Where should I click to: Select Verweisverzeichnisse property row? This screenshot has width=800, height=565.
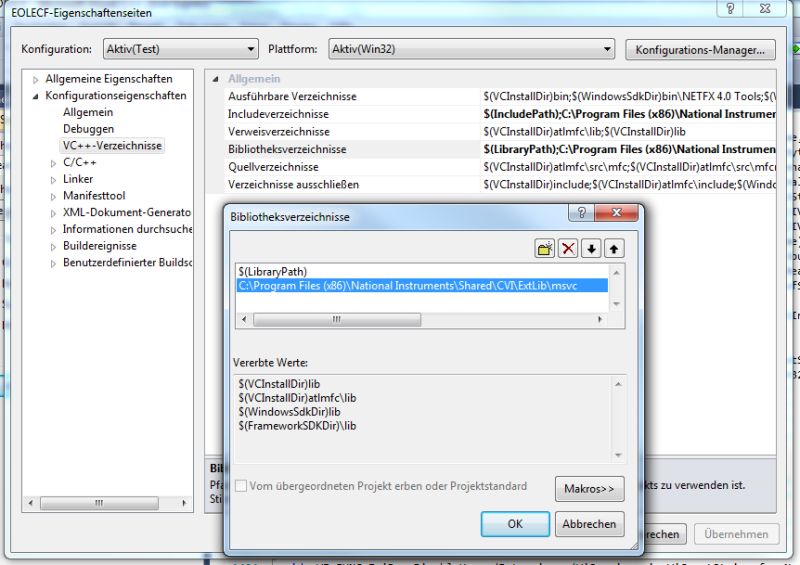pyautogui.click(x=500, y=132)
